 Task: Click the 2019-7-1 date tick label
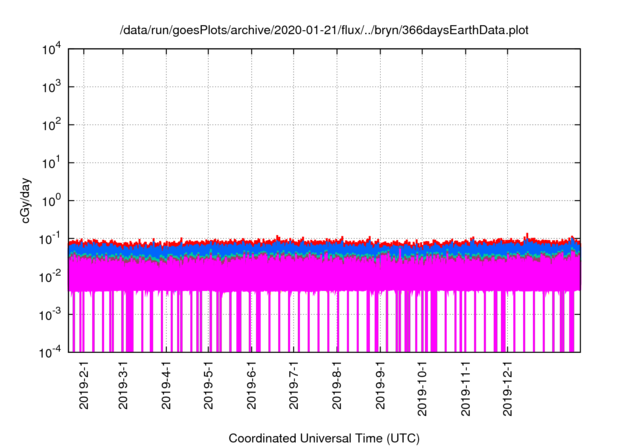coord(294,385)
